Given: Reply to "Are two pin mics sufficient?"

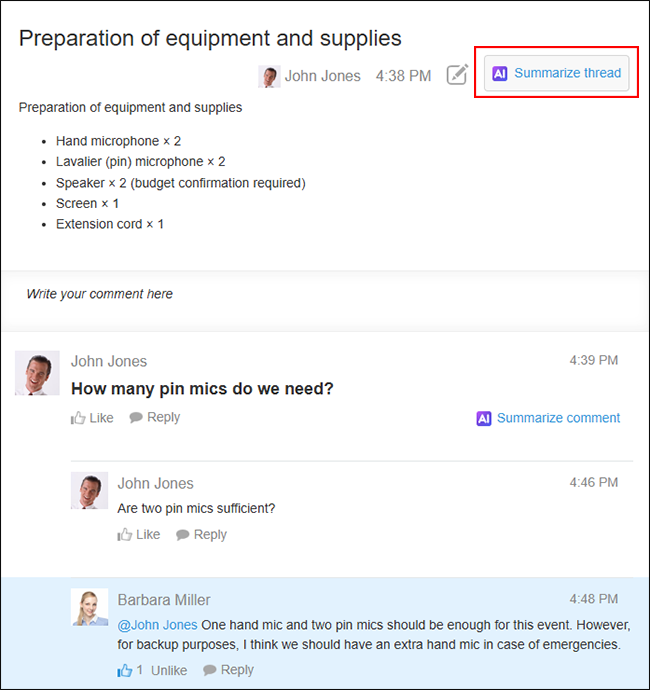Looking at the screenshot, I should tap(201, 535).
